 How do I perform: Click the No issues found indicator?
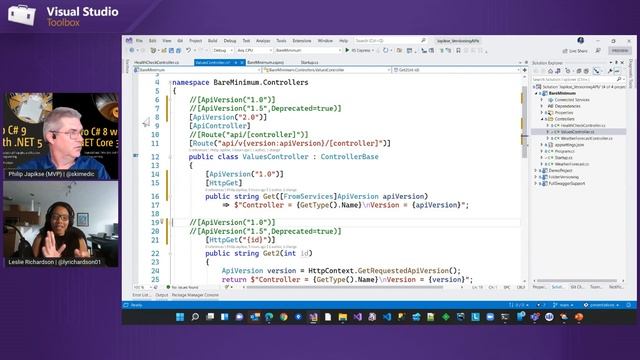click(182, 287)
